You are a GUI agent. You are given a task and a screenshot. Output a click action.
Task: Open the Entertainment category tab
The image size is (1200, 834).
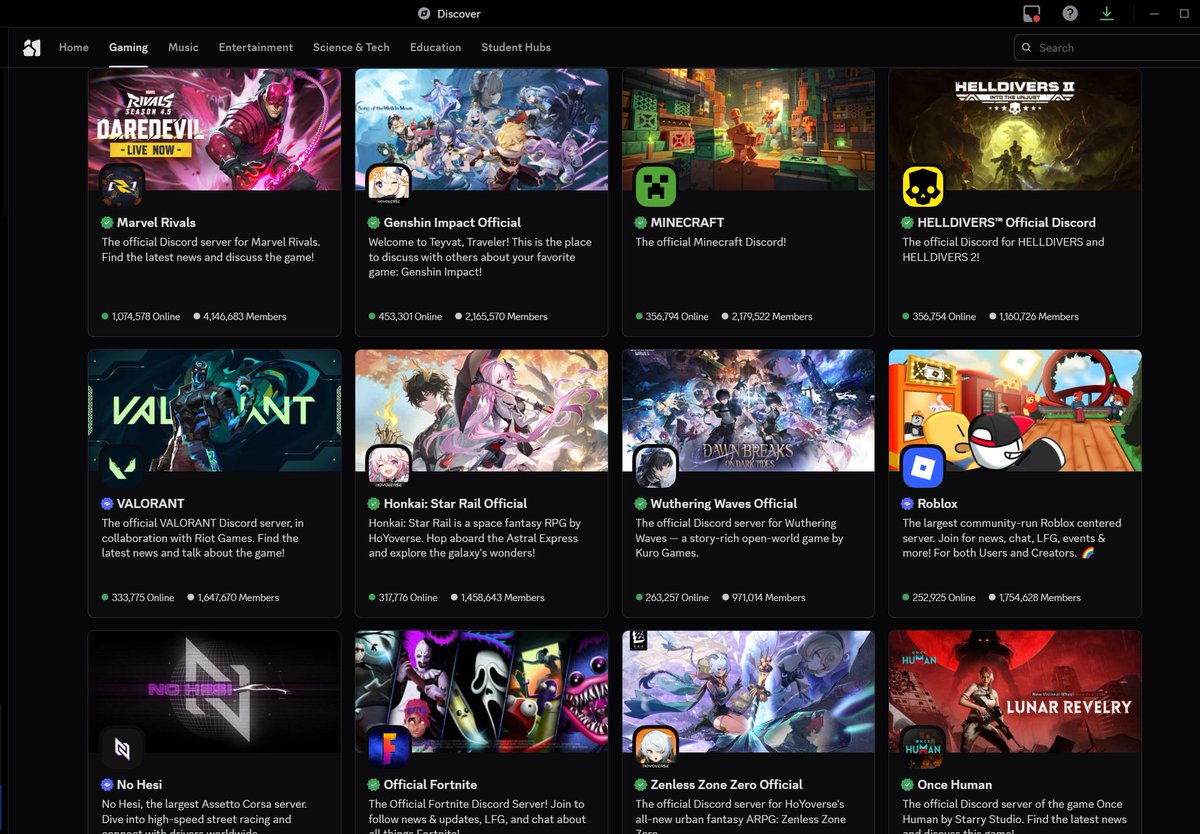[x=255, y=47]
